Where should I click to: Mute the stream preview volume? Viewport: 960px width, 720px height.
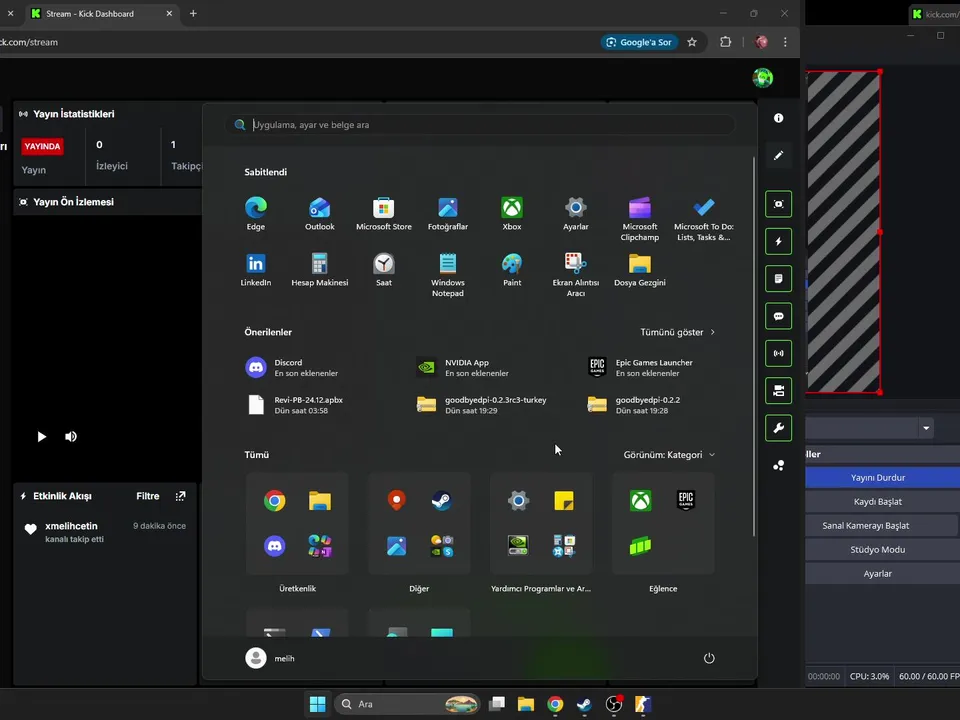point(71,437)
